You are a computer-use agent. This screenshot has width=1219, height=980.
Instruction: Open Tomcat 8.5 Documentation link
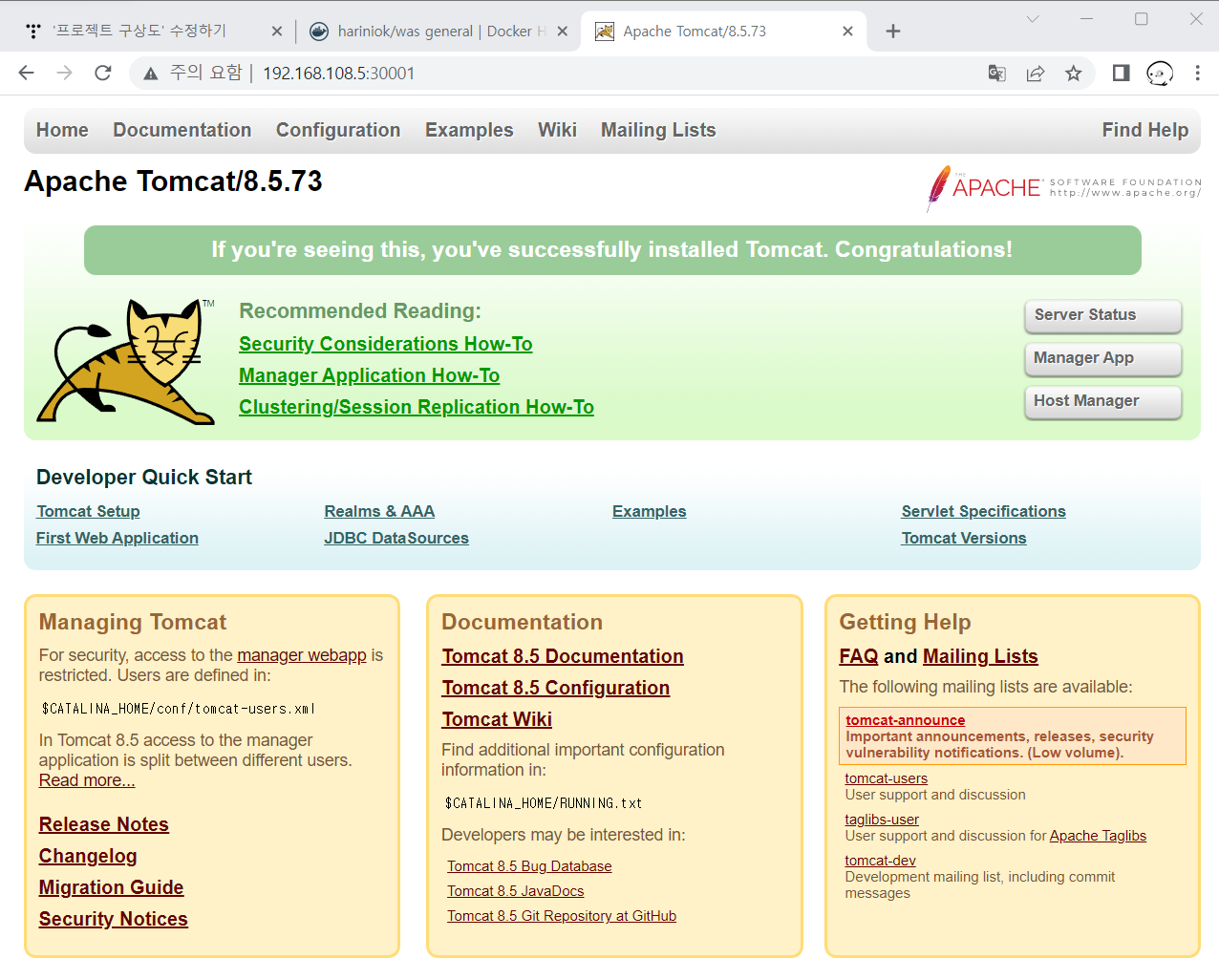563,656
